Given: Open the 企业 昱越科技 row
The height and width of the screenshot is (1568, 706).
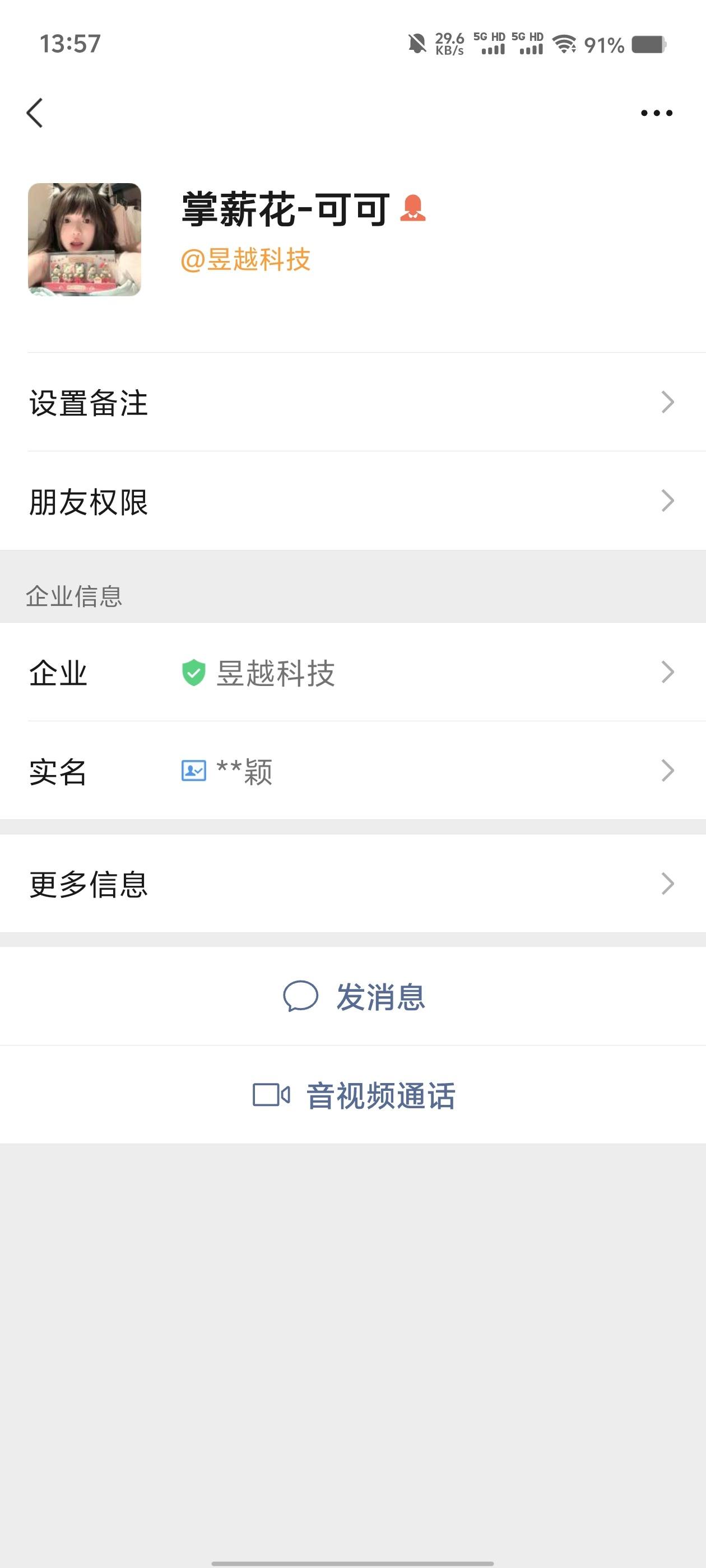Looking at the screenshot, I should point(354,672).
